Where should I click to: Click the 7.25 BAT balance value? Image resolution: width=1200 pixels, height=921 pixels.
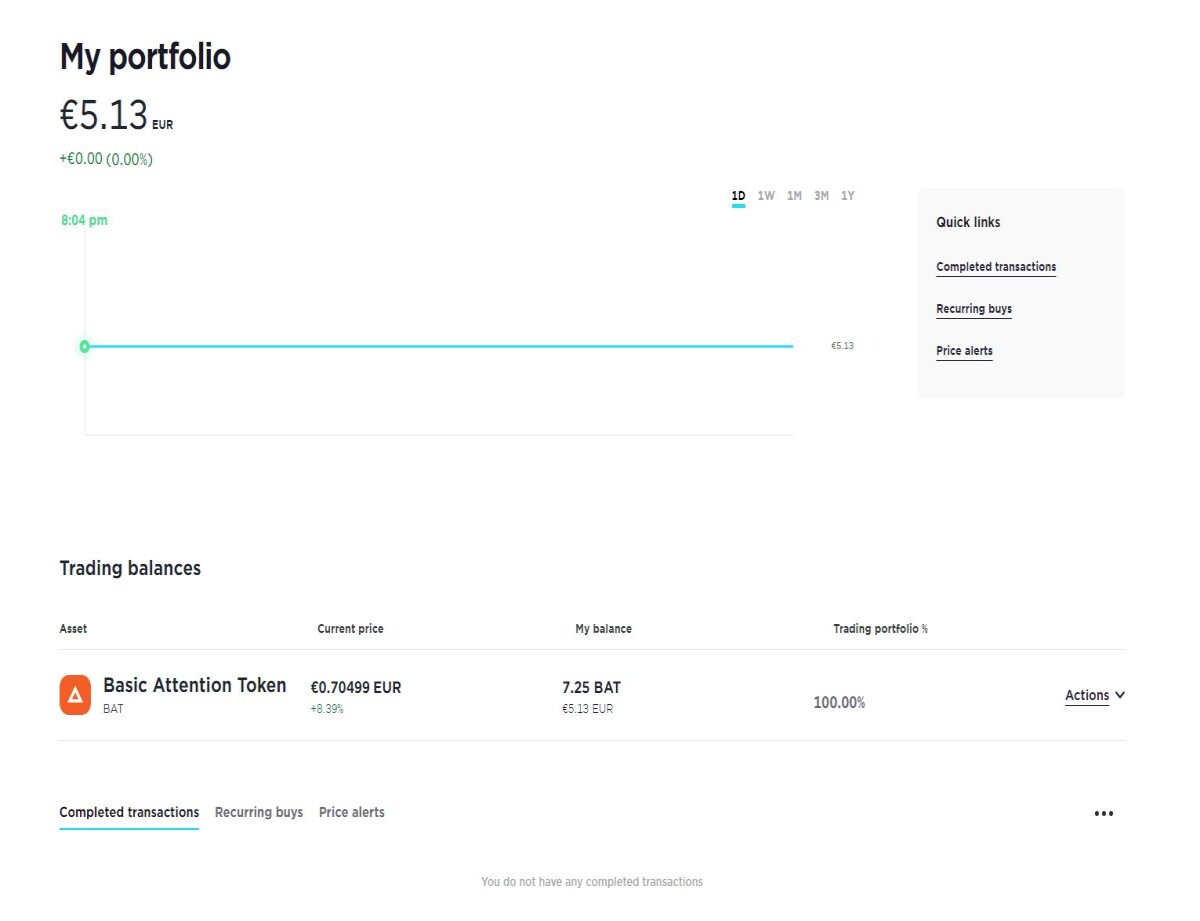(591, 688)
